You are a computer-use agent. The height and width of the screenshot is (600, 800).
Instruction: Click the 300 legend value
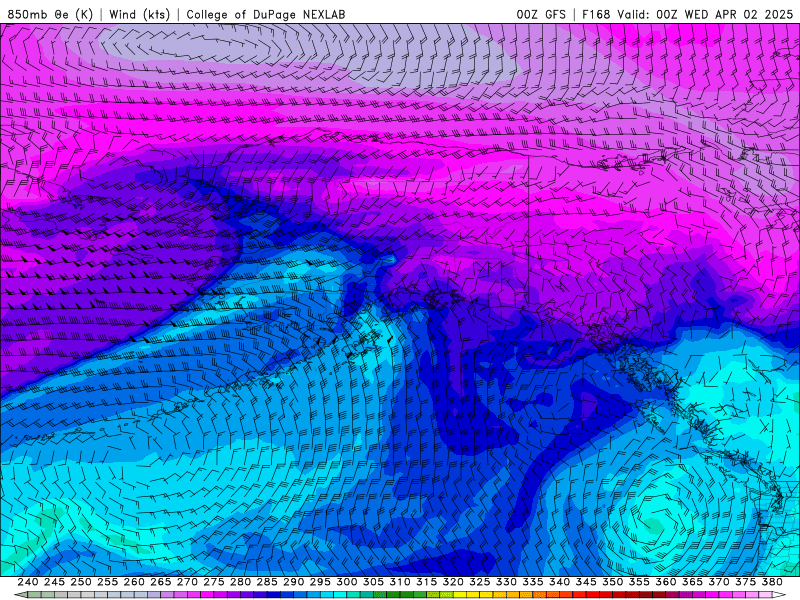pyautogui.click(x=346, y=582)
